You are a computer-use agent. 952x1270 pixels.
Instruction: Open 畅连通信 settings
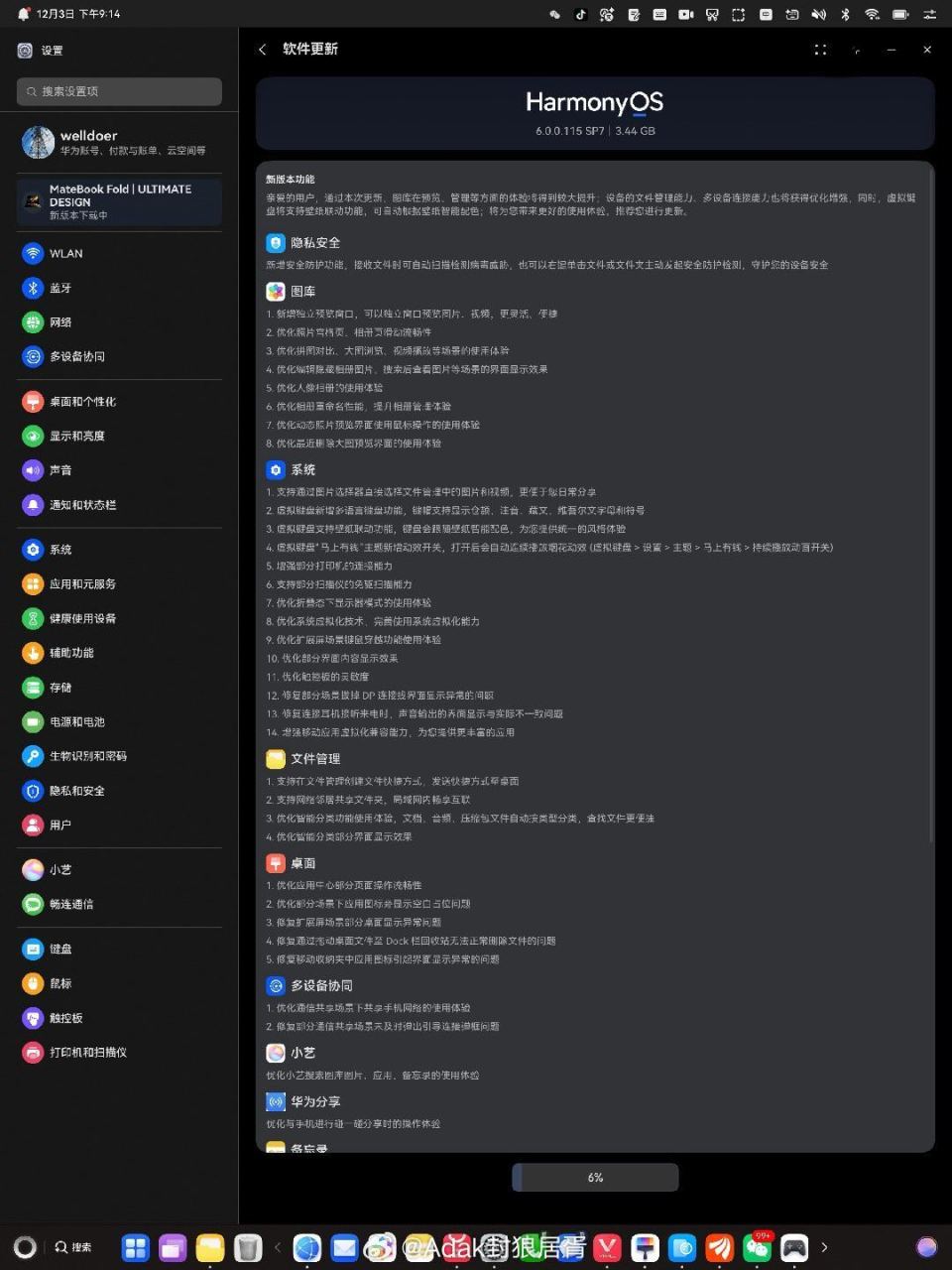pos(119,904)
